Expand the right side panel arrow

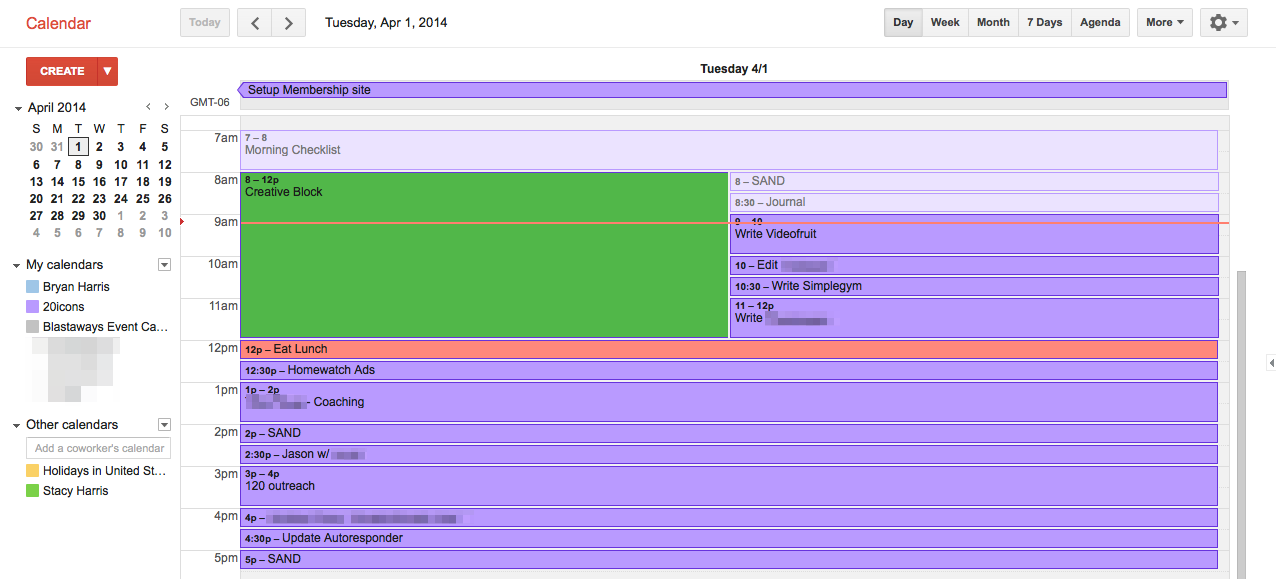point(1270,362)
